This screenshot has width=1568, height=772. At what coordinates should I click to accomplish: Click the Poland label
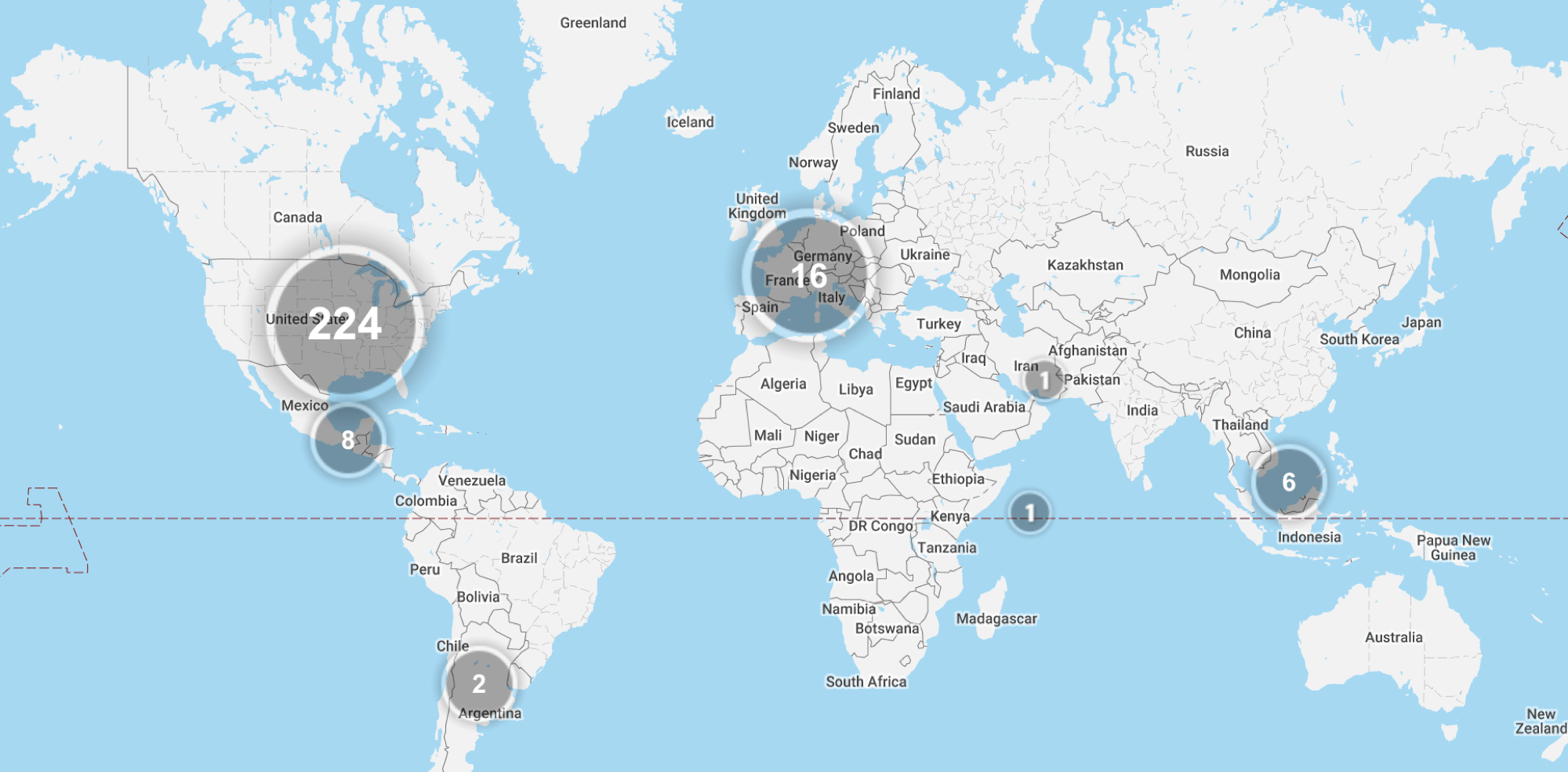(x=862, y=231)
